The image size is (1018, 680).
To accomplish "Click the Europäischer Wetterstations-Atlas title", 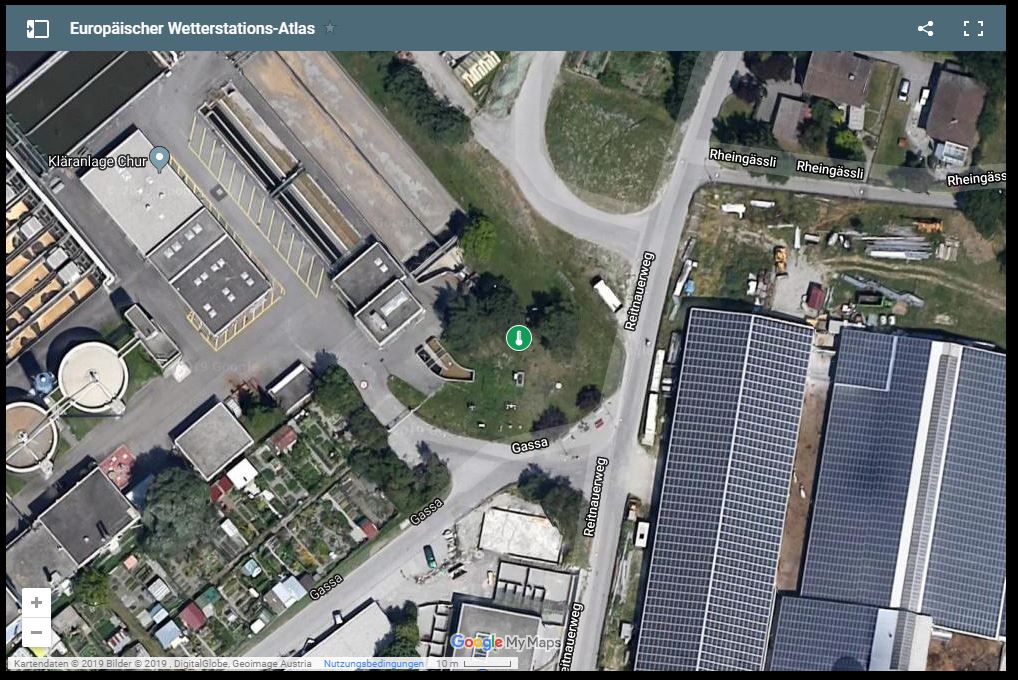I will point(192,29).
